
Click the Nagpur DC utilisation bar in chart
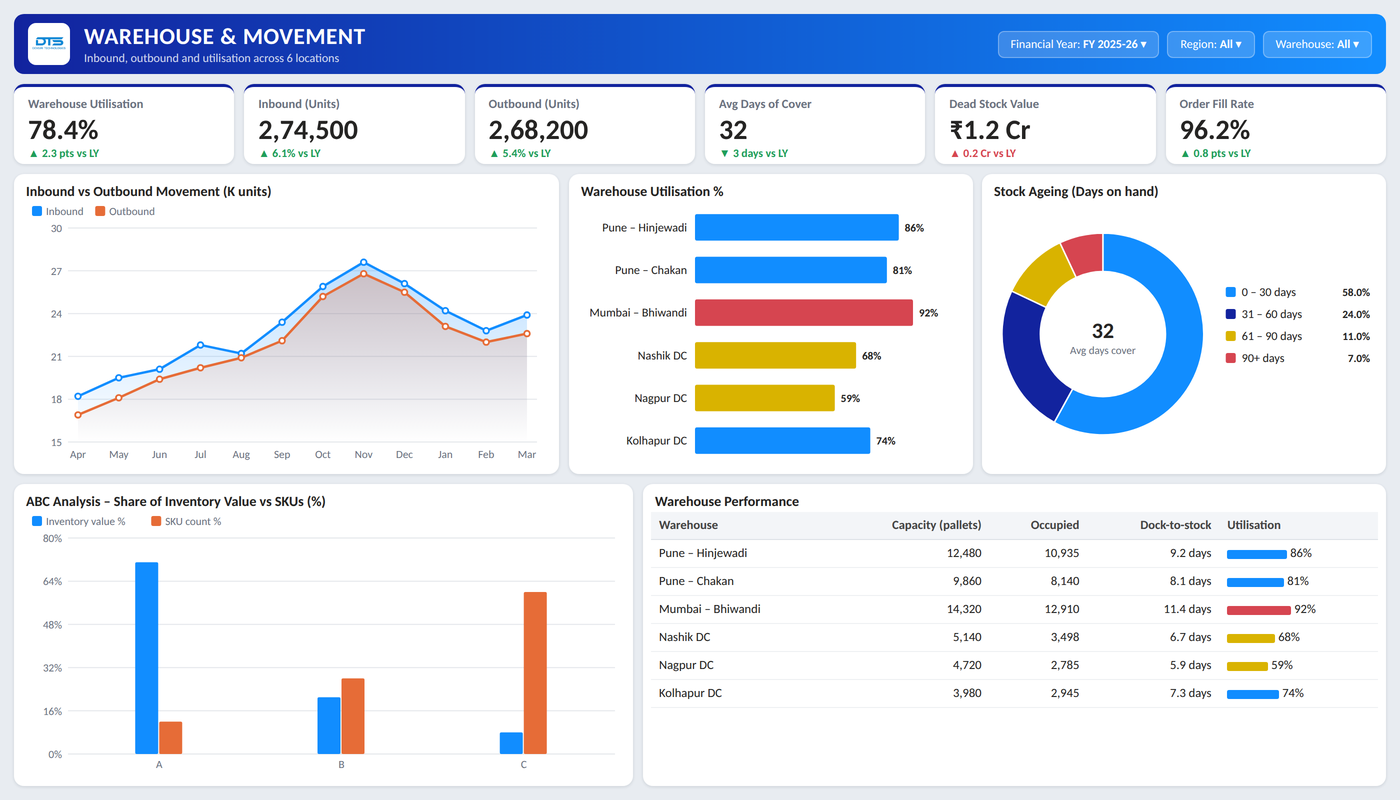click(765, 398)
